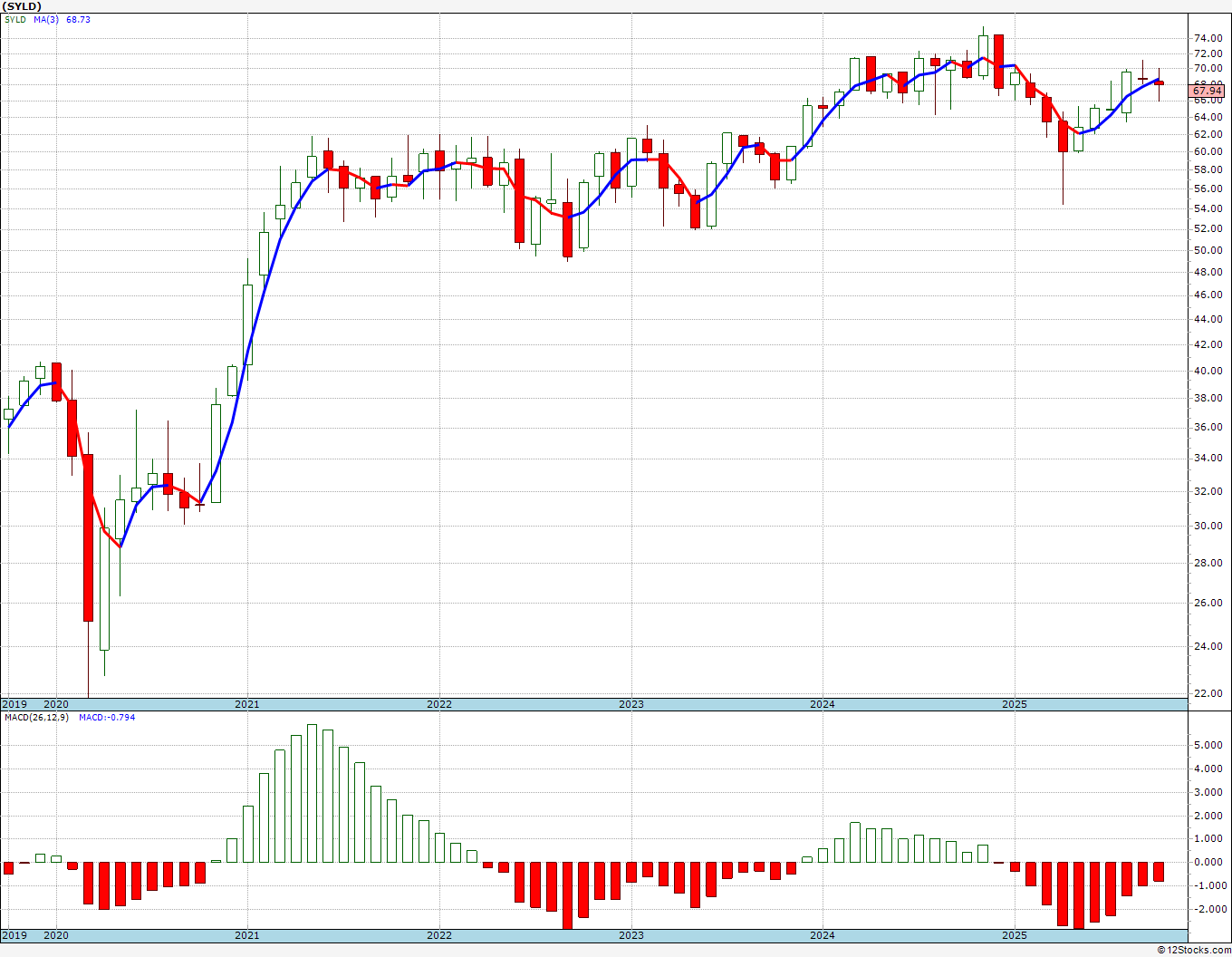Viewport: 1232px width, 957px height.
Task: Select 2020 on the price chart time axis
Action: point(56,704)
